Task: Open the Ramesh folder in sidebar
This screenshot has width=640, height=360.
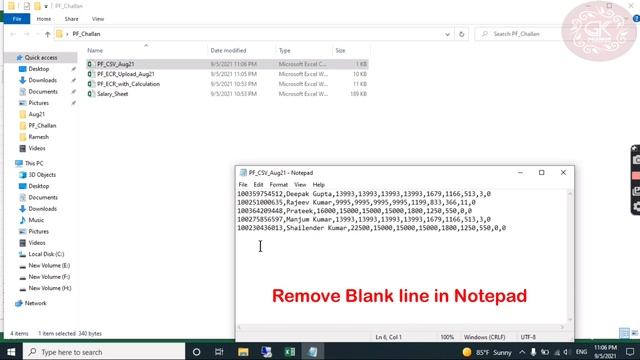Action: pyautogui.click(x=38, y=137)
